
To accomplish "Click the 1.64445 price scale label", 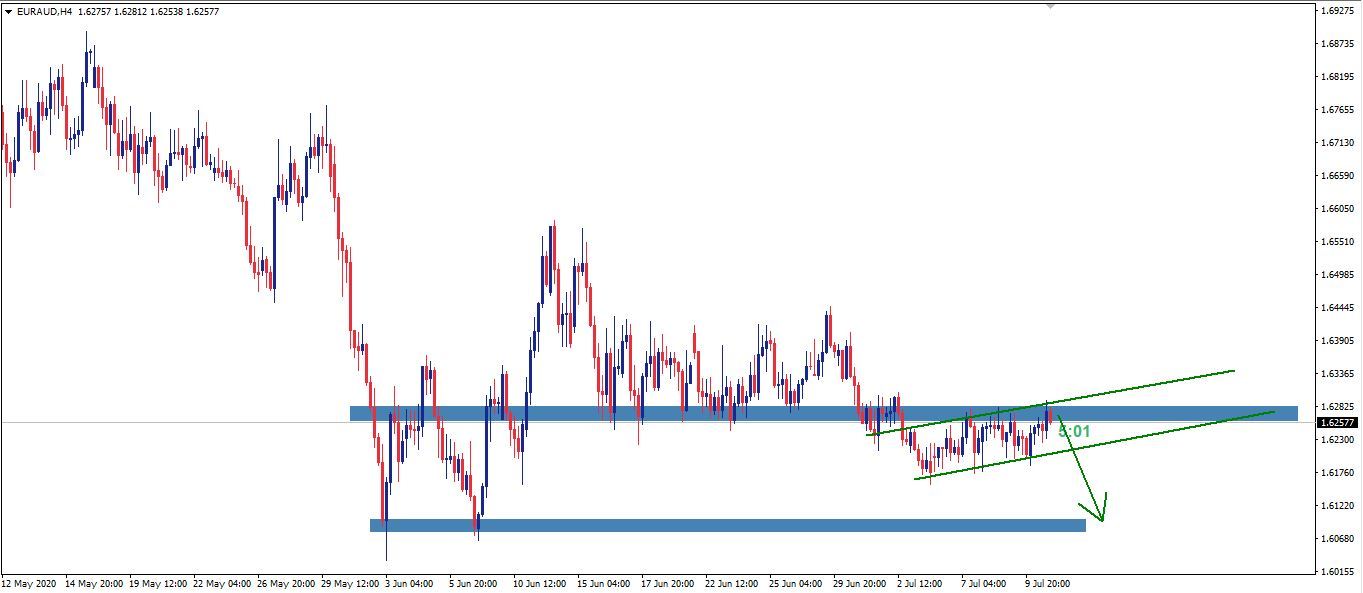I will [1337, 308].
